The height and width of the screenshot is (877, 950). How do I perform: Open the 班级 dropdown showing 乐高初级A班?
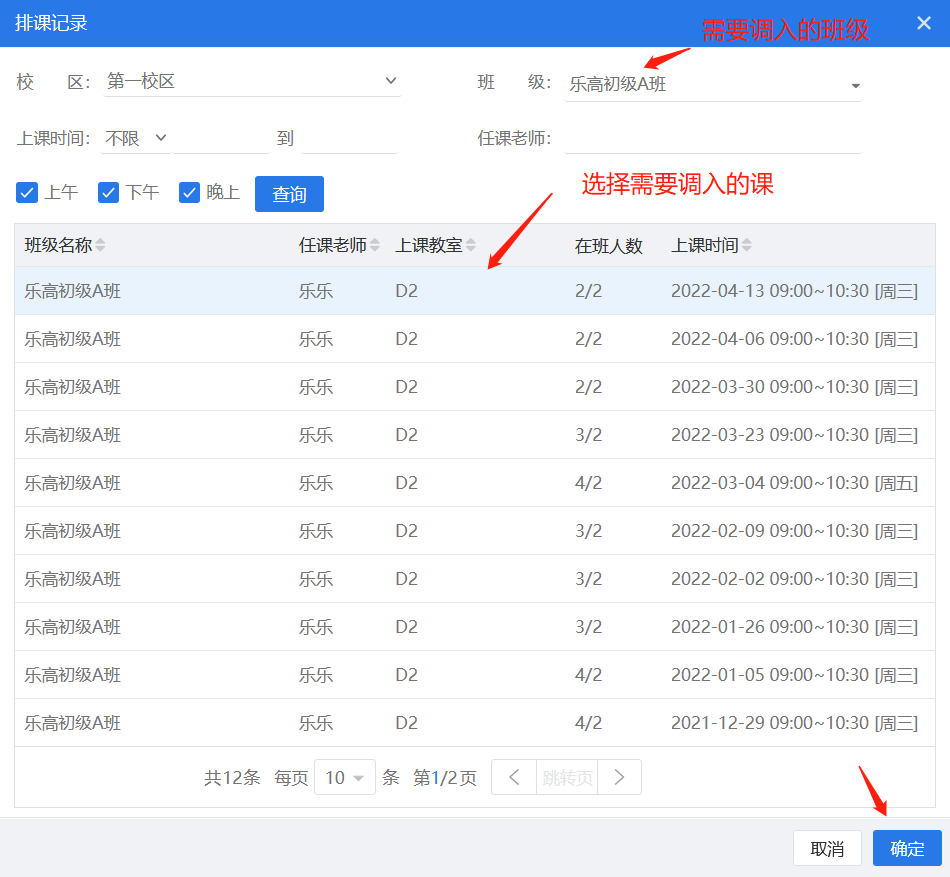[713, 84]
